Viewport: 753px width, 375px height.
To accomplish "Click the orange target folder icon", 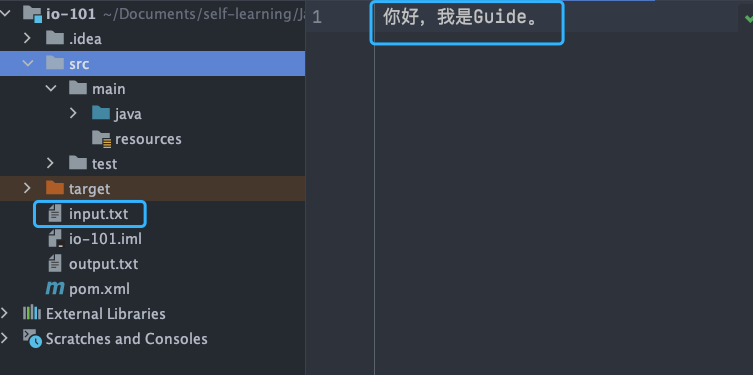I will (55, 188).
